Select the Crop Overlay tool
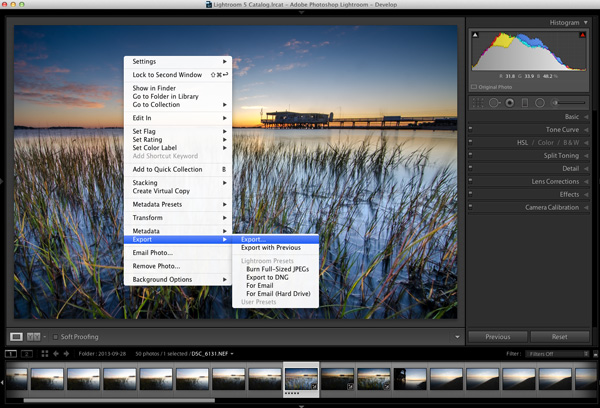This screenshot has height=408, width=600. (x=478, y=103)
